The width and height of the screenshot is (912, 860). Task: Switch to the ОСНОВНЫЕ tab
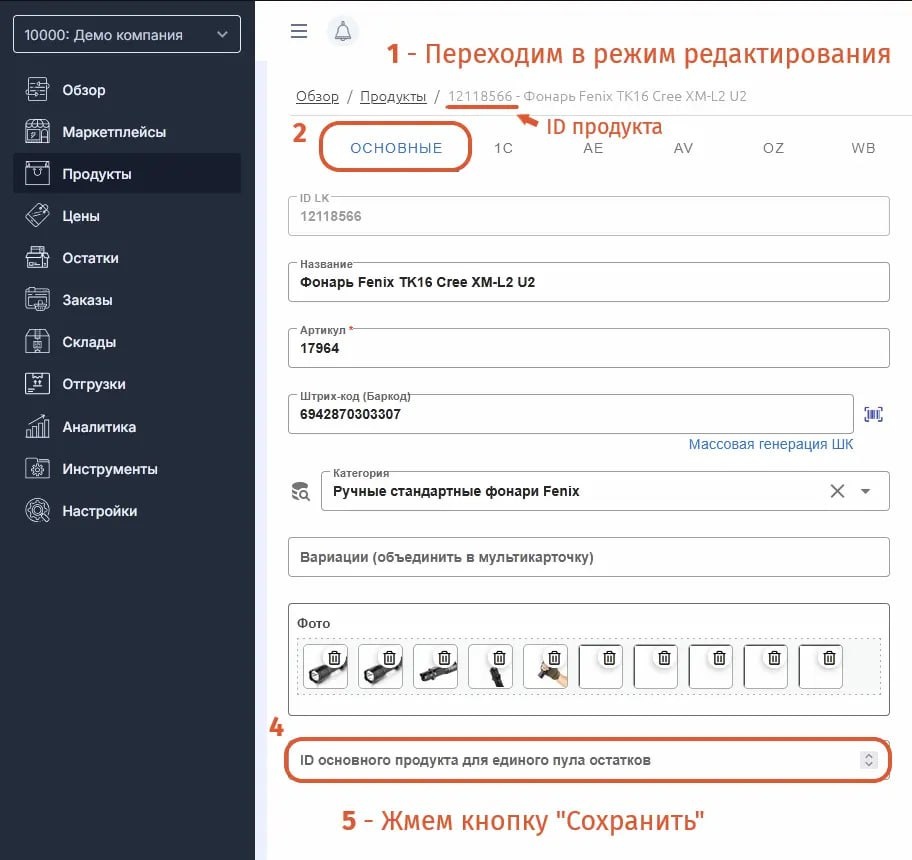click(396, 148)
